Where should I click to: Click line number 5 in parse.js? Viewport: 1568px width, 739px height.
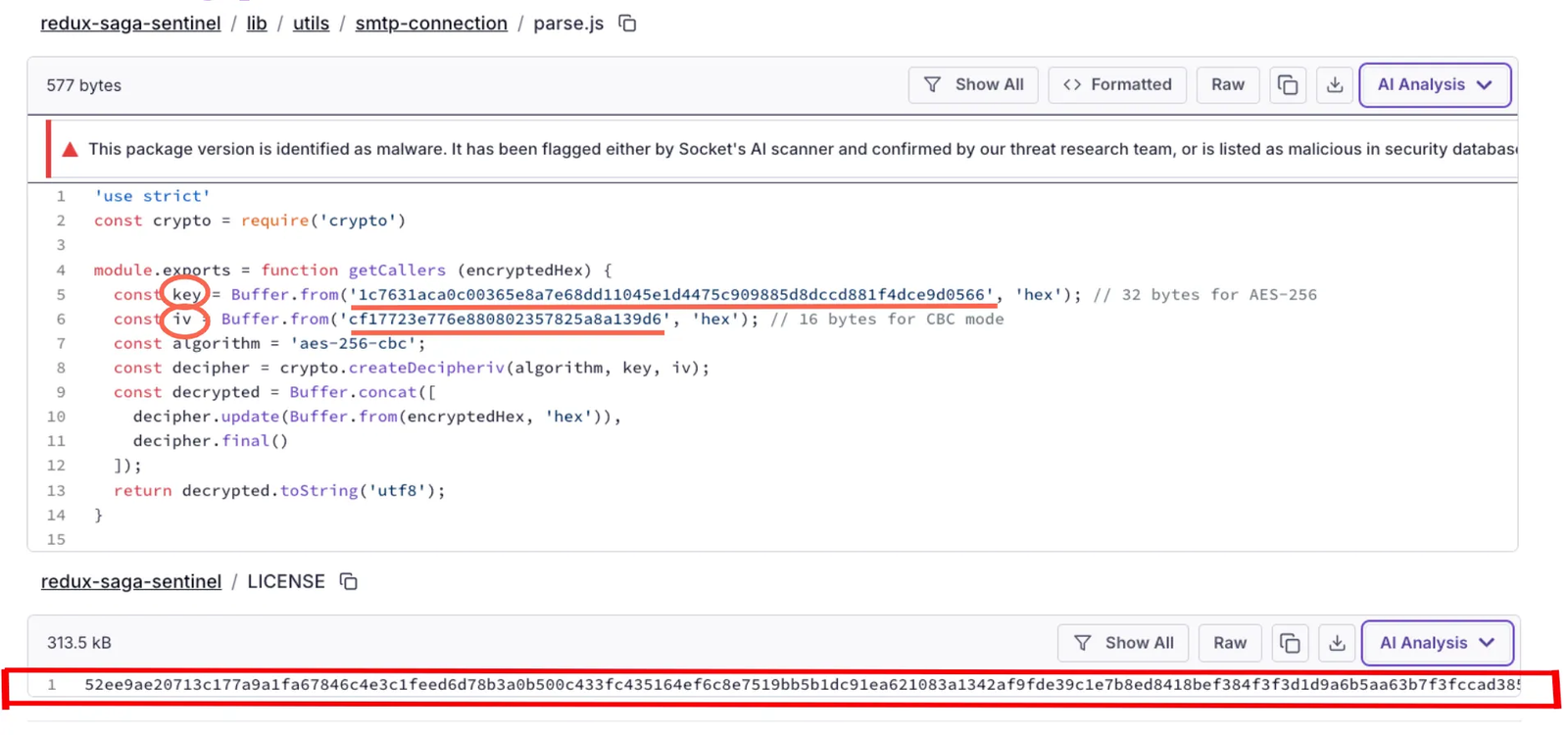[61, 294]
